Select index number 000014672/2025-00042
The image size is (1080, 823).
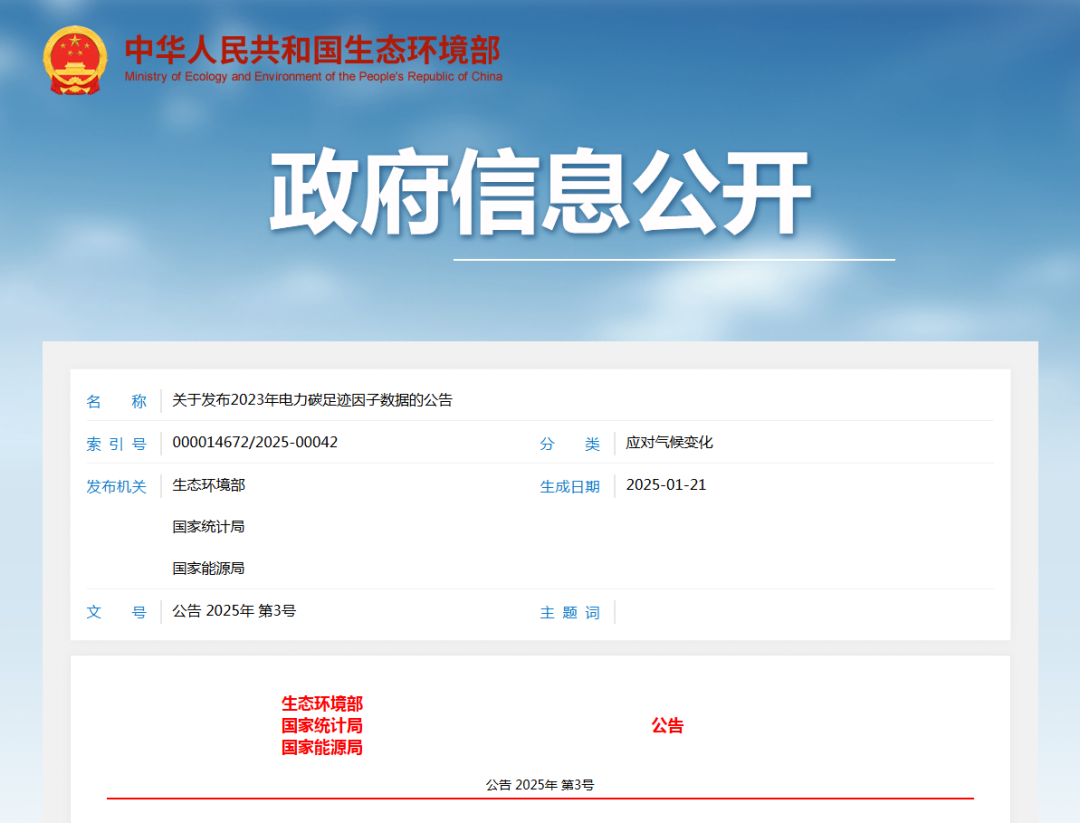(x=255, y=442)
